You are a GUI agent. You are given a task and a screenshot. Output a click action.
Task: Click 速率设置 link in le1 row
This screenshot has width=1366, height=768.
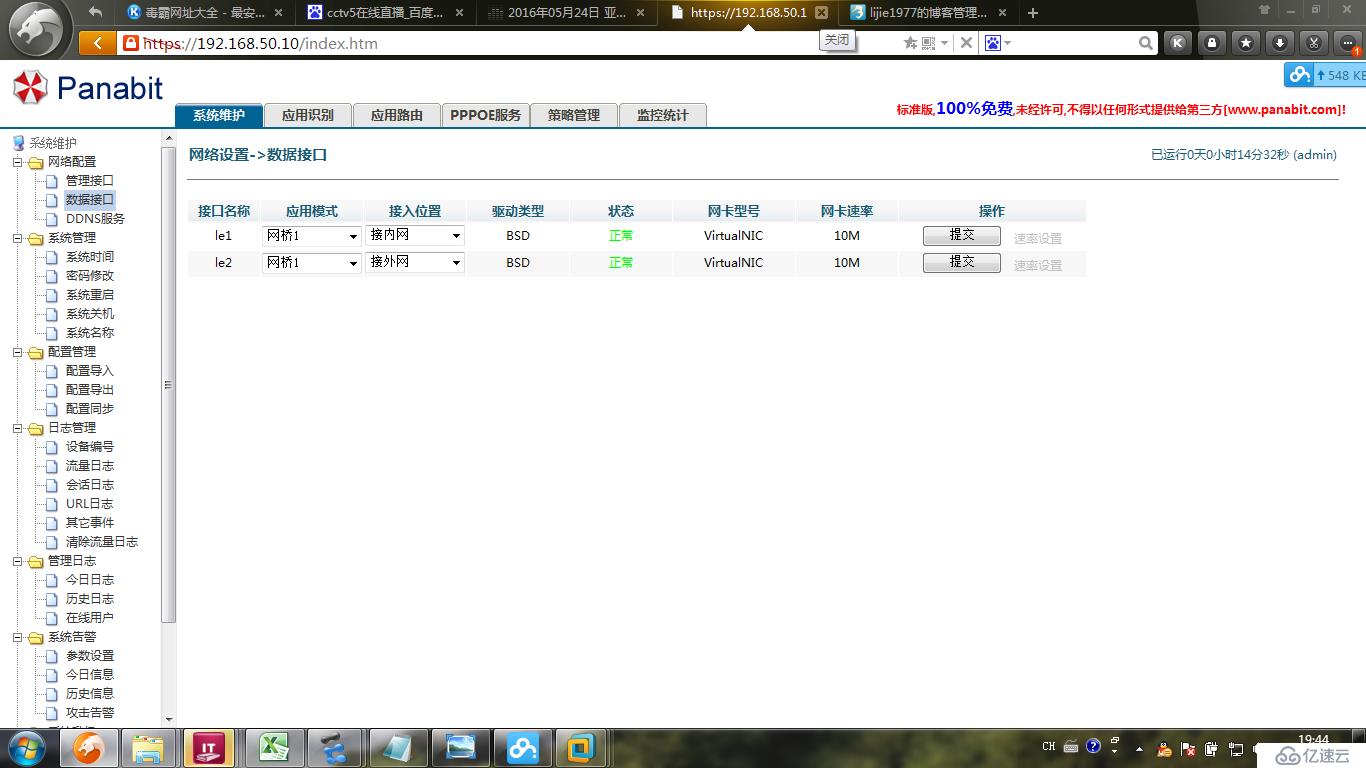click(x=1038, y=238)
